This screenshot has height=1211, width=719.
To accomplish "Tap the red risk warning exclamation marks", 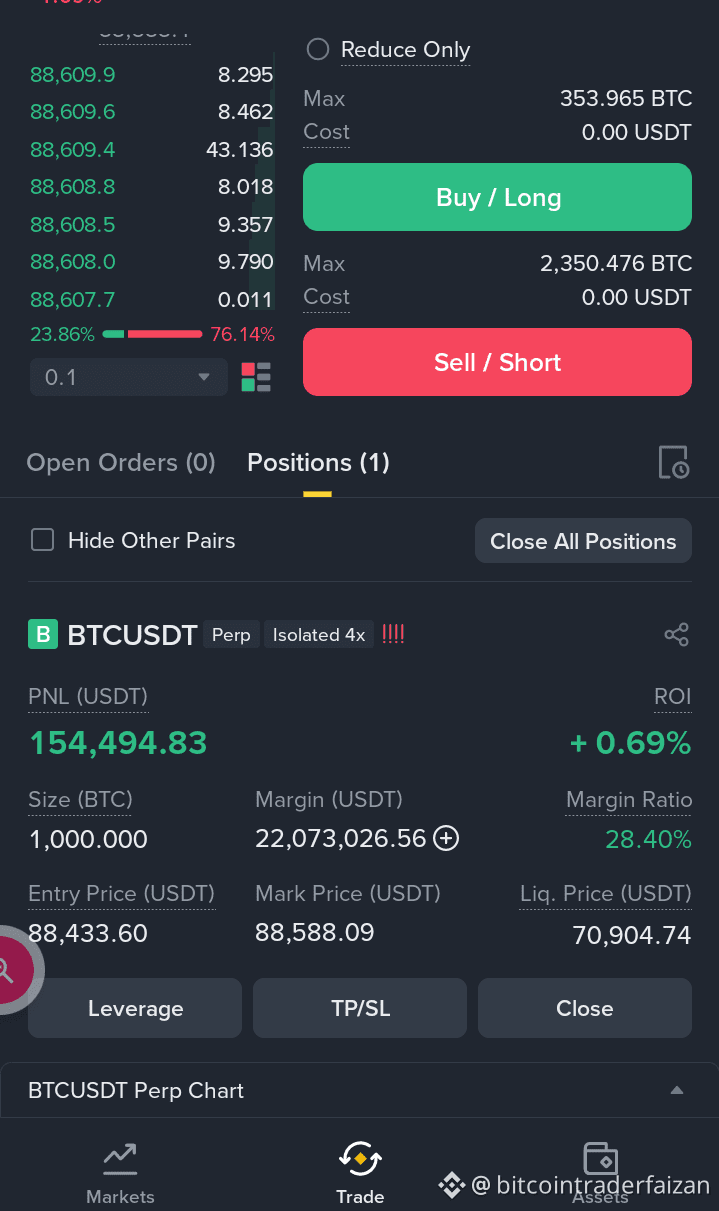I will (393, 634).
